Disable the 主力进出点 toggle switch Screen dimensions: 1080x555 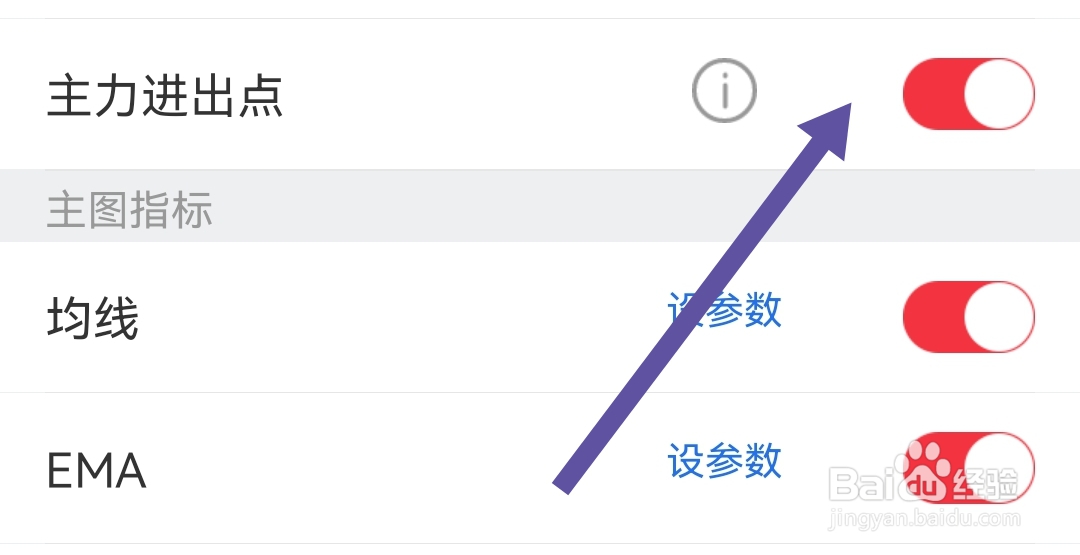968,94
